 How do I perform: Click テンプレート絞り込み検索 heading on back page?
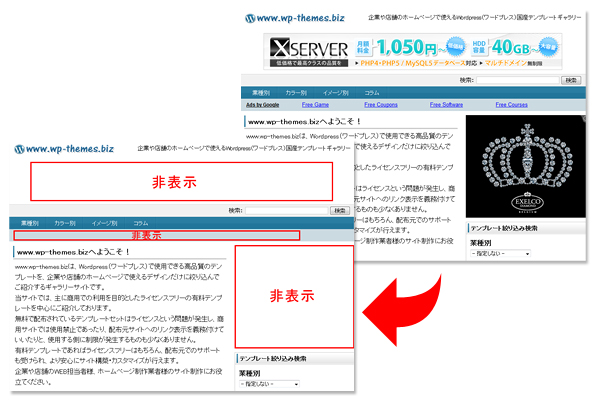click(x=504, y=229)
